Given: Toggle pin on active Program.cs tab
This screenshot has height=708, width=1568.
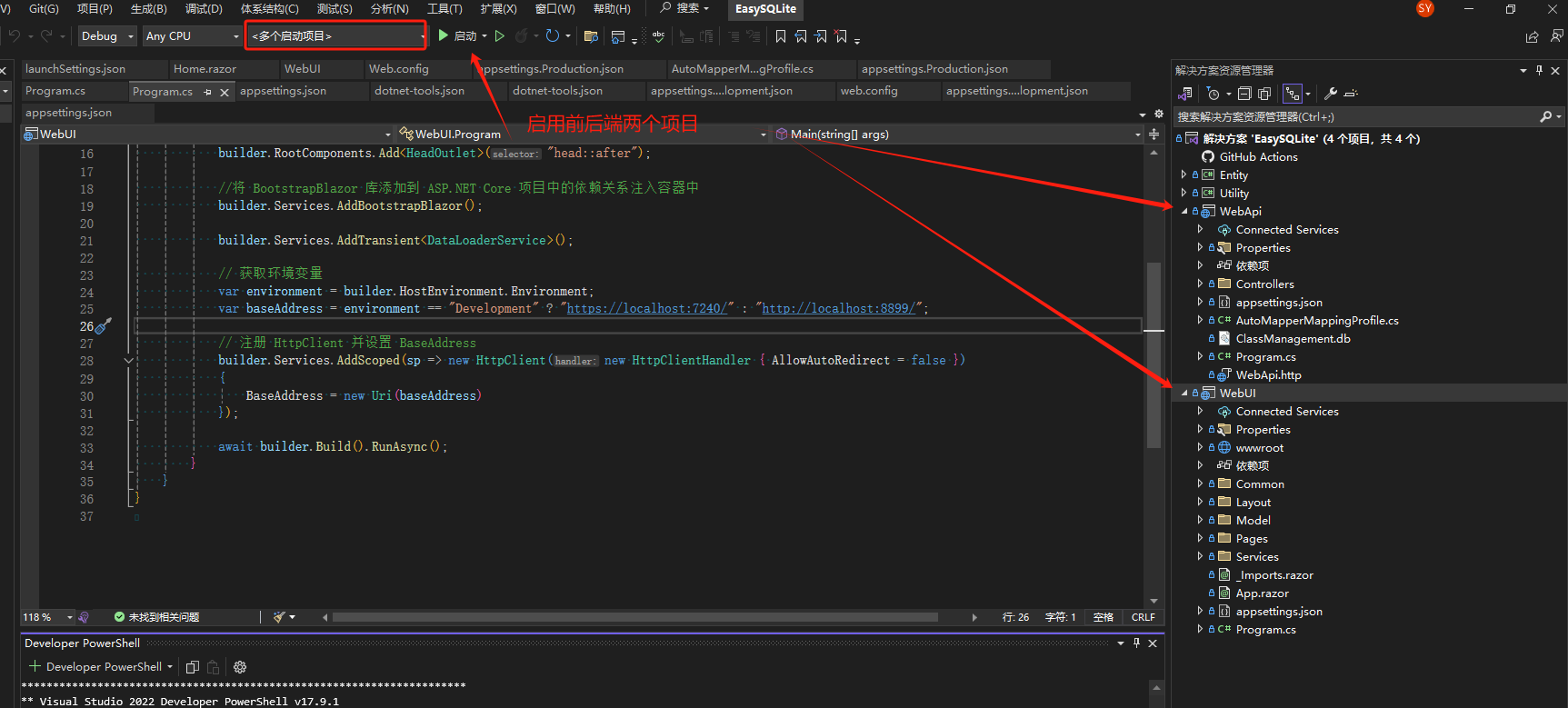Looking at the screenshot, I should [207, 92].
